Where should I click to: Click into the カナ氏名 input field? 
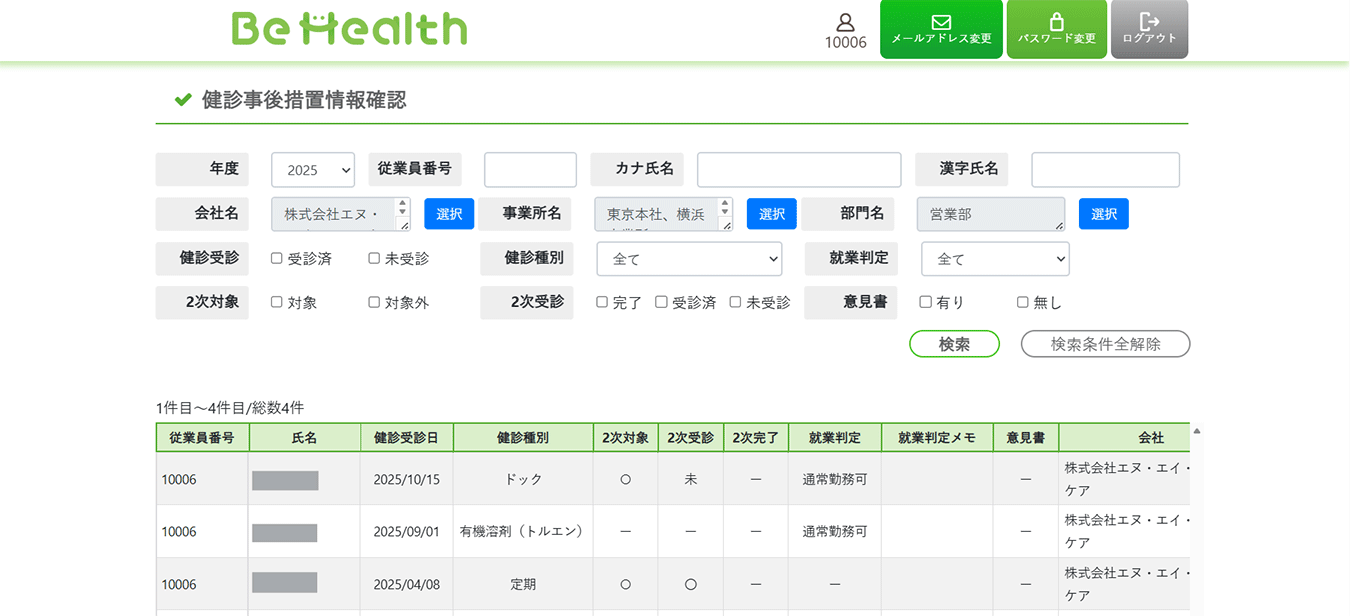click(x=799, y=170)
